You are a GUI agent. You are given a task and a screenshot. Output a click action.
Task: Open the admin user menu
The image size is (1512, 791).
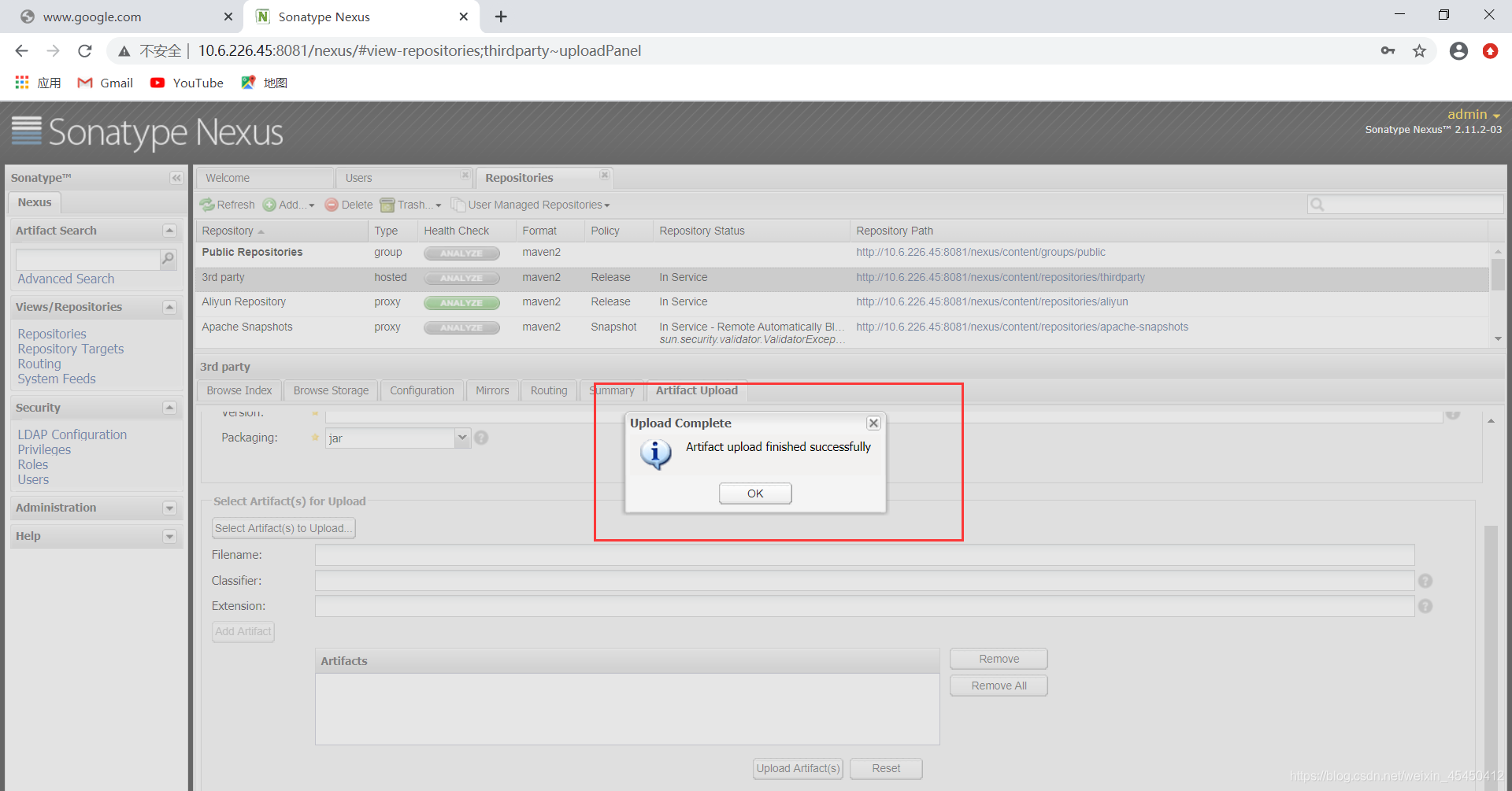(1473, 114)
